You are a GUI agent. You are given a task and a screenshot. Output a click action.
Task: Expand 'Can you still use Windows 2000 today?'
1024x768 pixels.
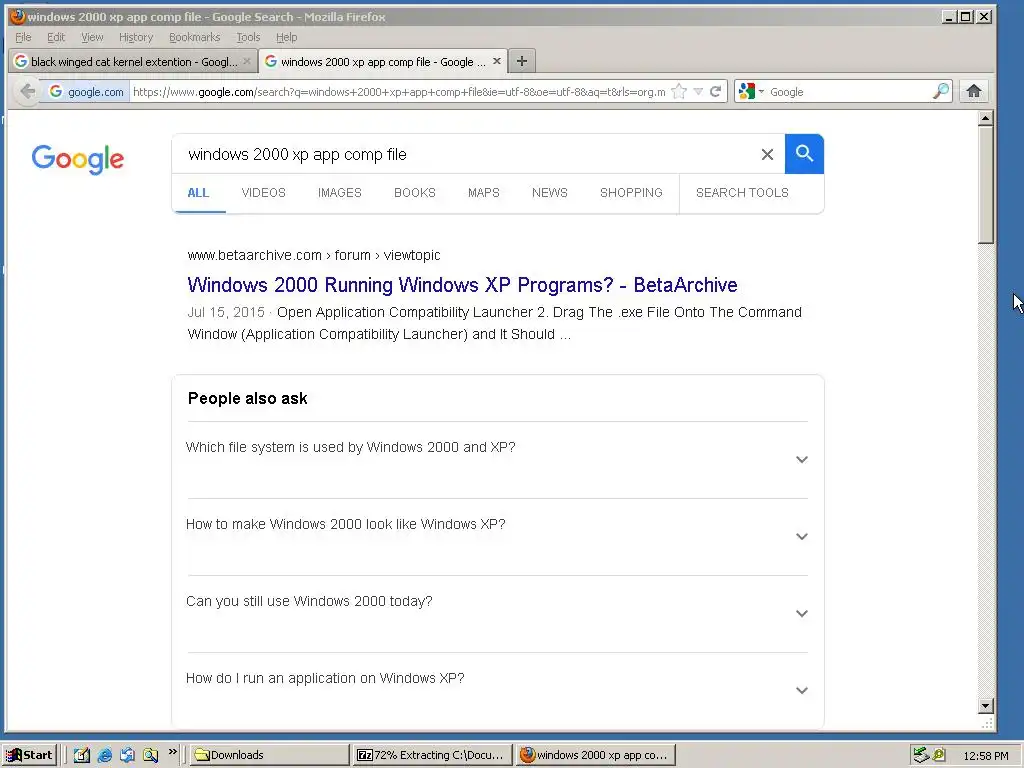(x=498, y=614)
